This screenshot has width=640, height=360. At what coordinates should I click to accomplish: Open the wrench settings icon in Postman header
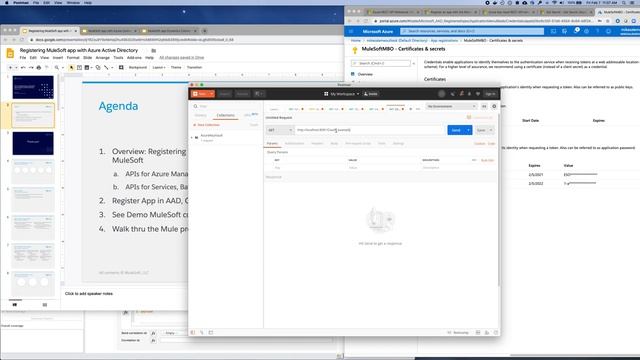461,94
